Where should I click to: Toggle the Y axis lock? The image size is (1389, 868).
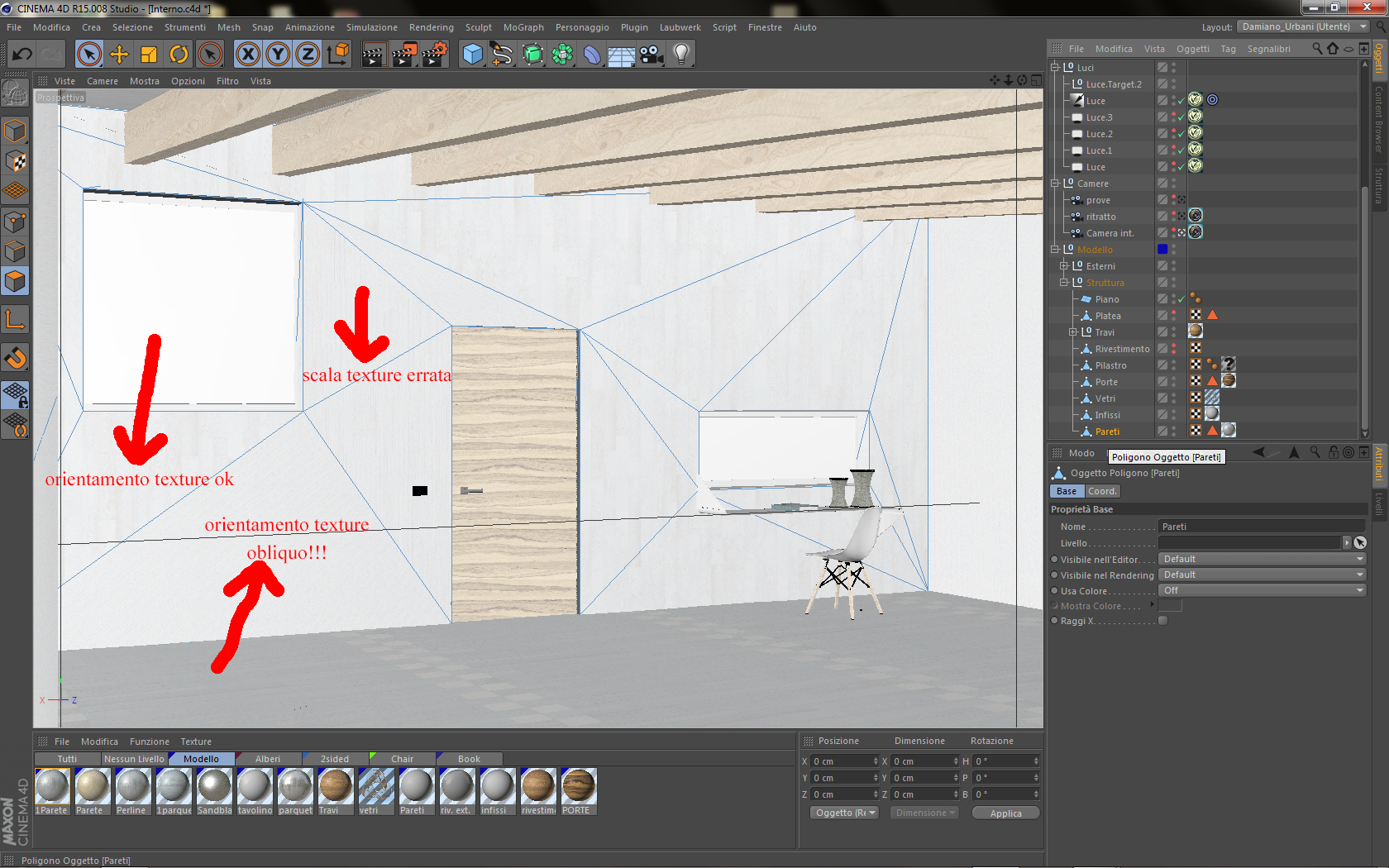coord(278,55)
